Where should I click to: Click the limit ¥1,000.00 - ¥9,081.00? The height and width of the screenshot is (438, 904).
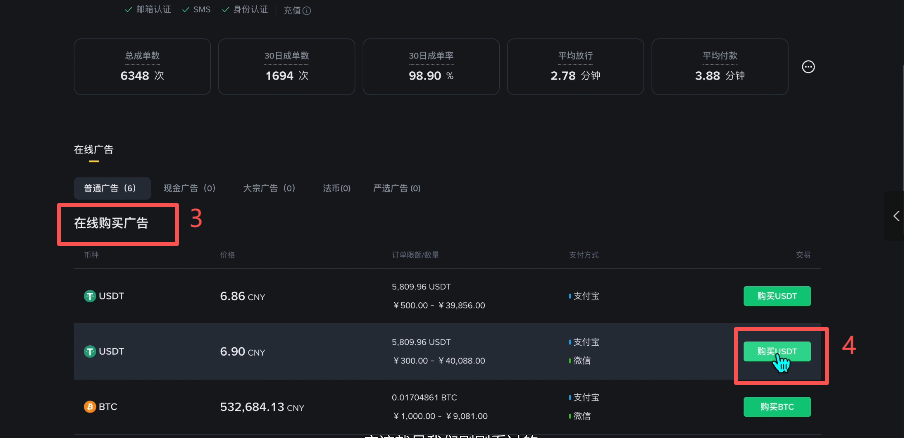point(440,416)
